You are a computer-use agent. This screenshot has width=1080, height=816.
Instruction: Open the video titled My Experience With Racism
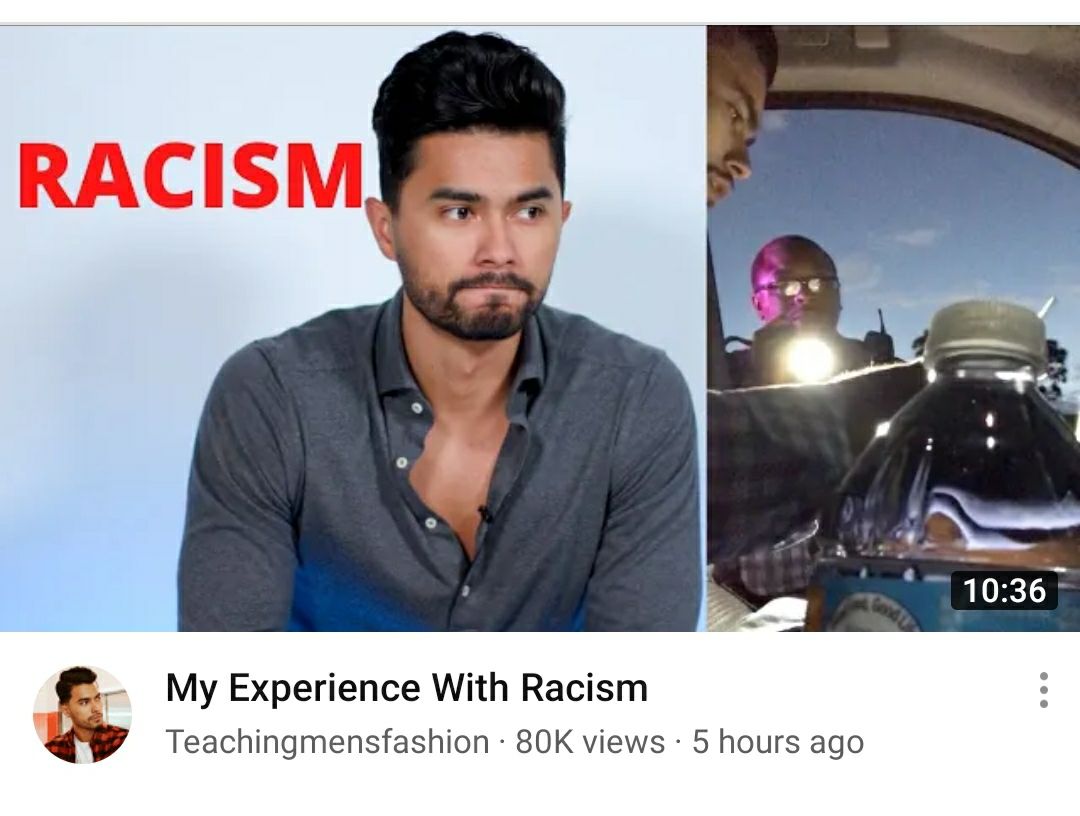pos(406,688)
